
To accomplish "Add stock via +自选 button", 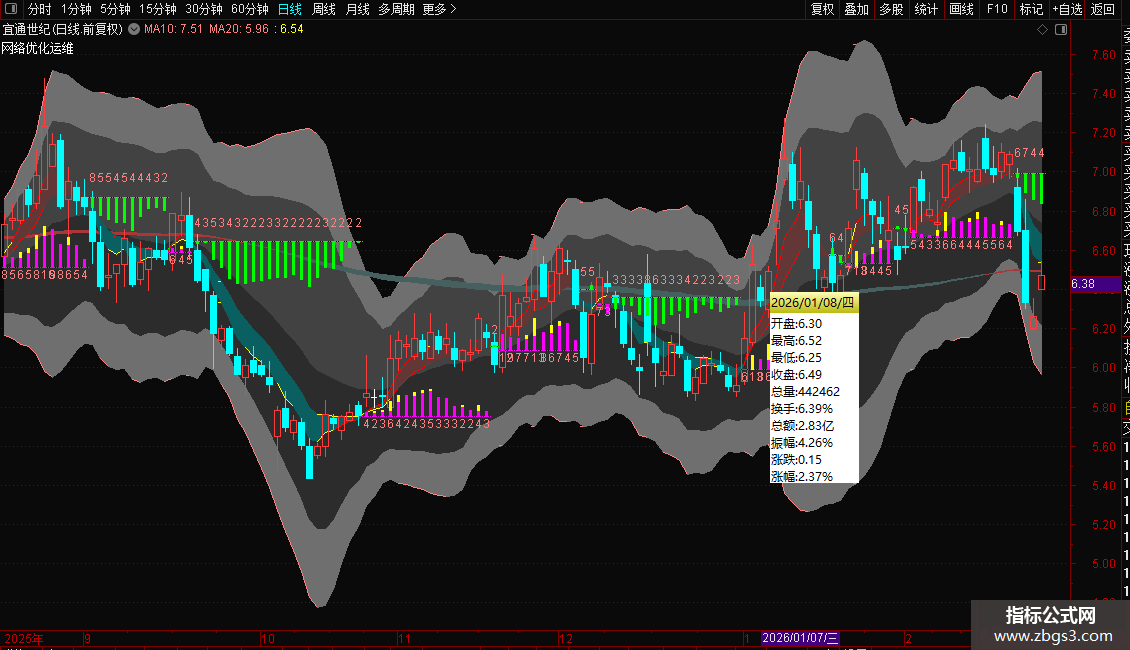I will [x=1067, y=9].
